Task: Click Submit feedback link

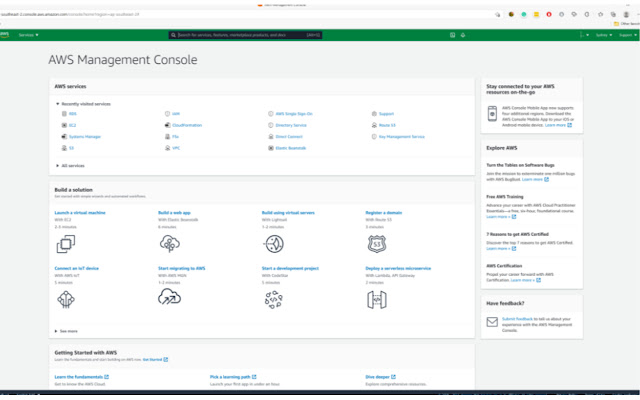Action: (x=517, y=319)
